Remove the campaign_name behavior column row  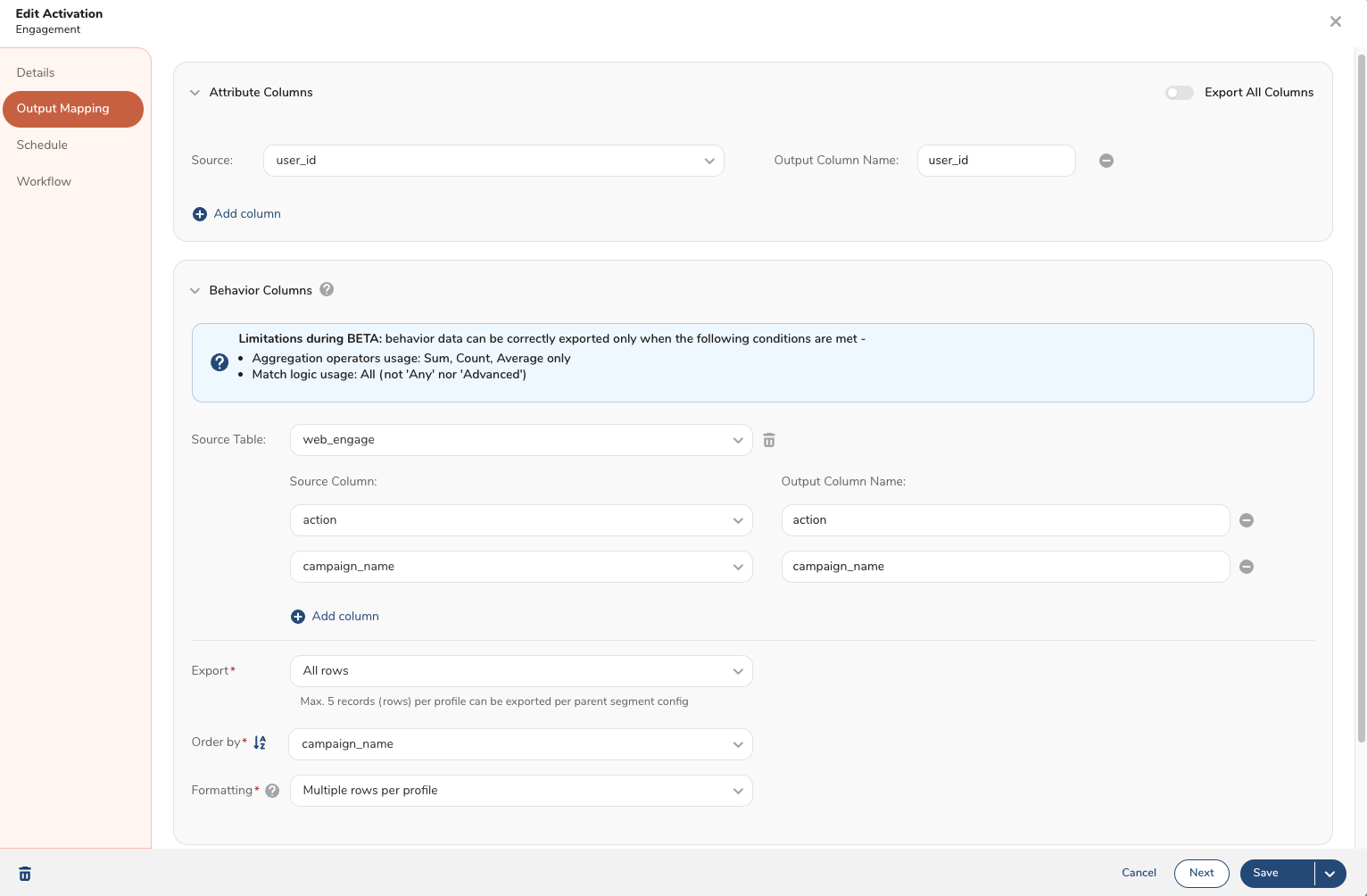point(1247,567)
